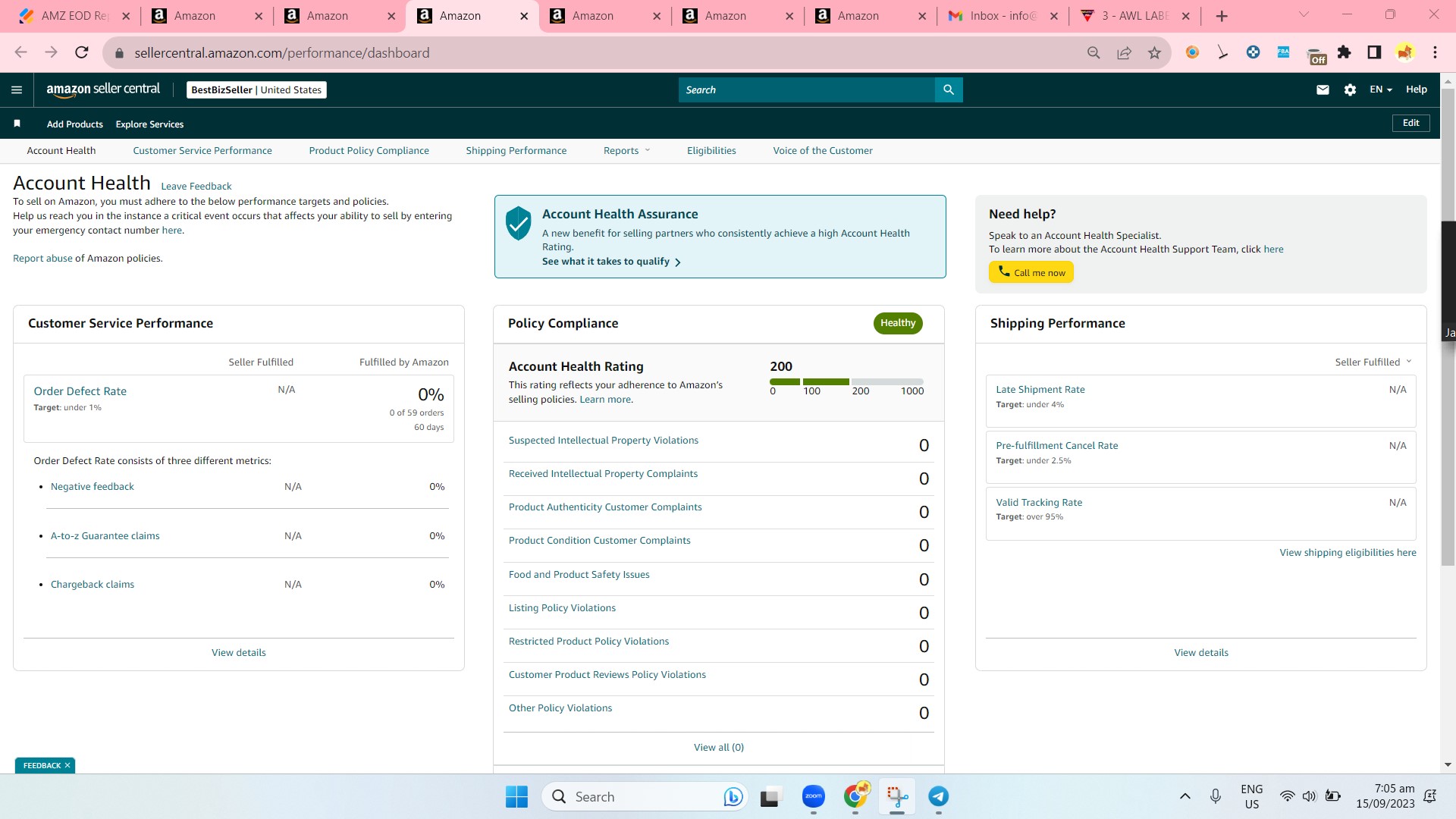
Task: Open Chrome extensions puzzle icon
Action: (x=1345, y=52)
